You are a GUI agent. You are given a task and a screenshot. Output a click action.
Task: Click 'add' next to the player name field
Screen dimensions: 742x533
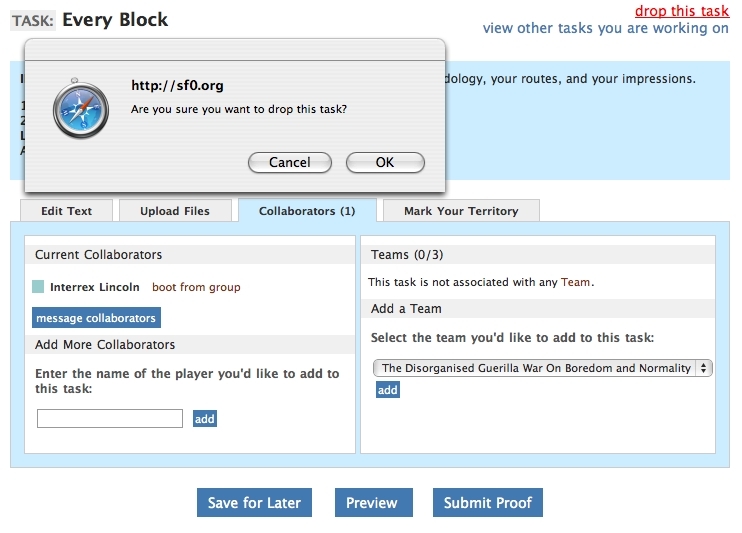205,419
